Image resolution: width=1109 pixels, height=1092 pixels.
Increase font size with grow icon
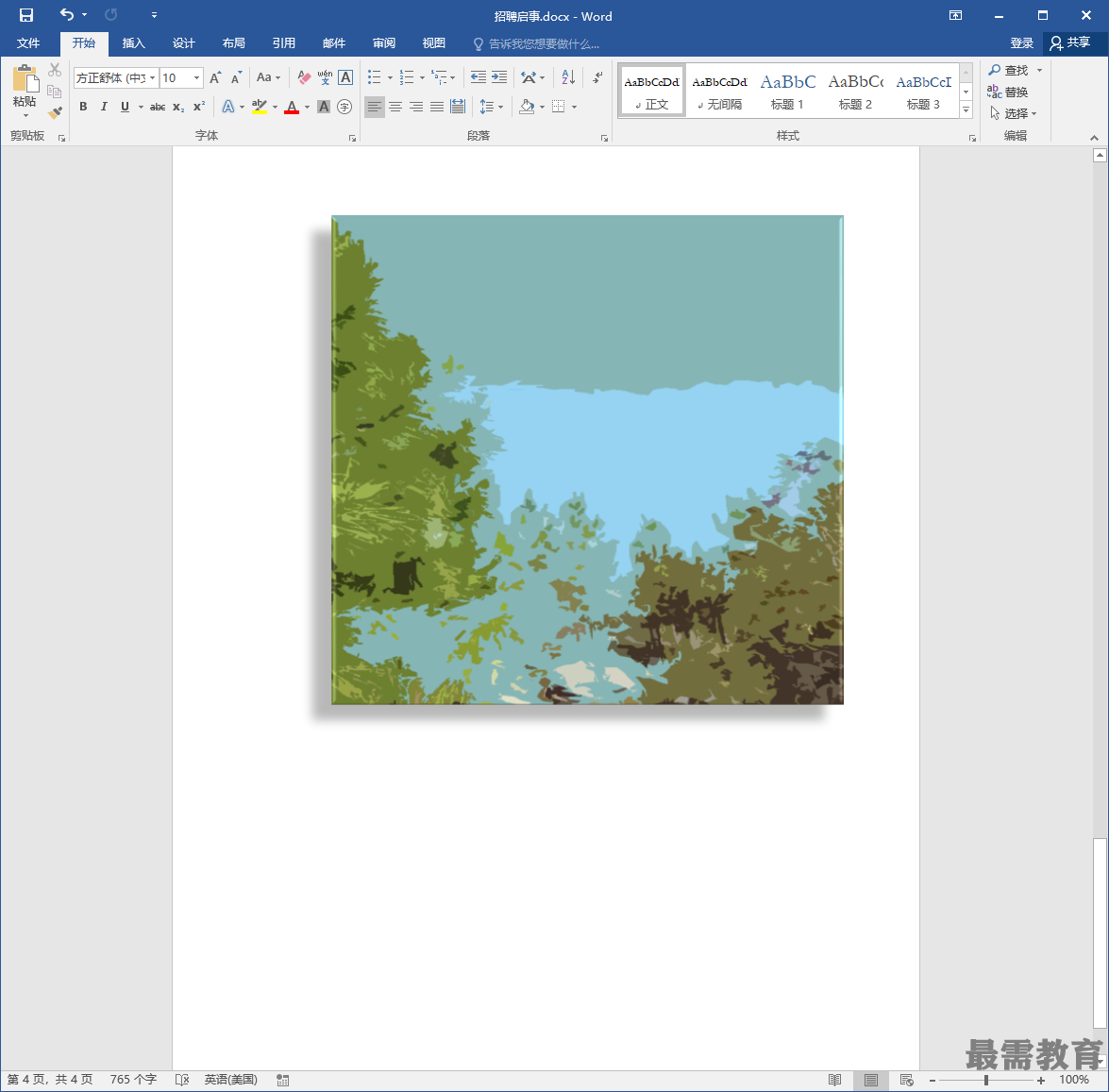(x=216, y=77)
